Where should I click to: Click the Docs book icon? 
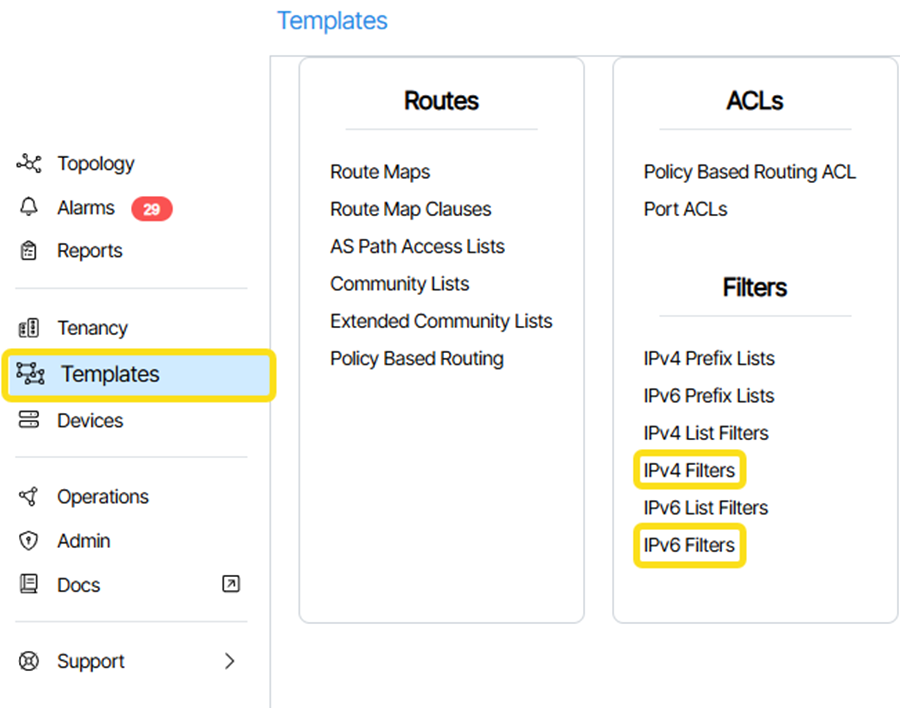tap(28, 585)
